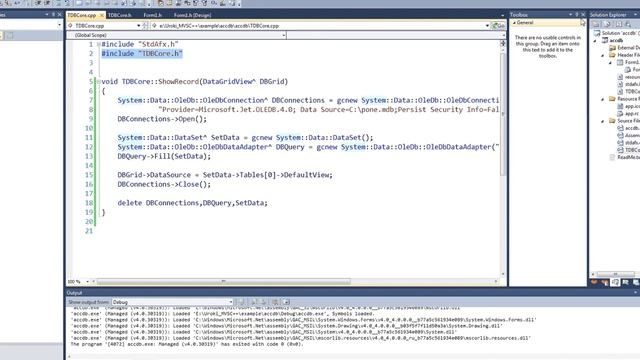Click first Solution Explorer toolbar icon (Properties)
The image size is (640, 360).
596,24
